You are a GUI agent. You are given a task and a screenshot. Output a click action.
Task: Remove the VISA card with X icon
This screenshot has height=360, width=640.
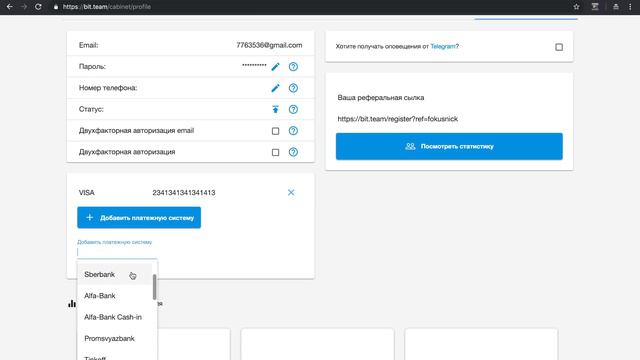[x=291, y=192]
